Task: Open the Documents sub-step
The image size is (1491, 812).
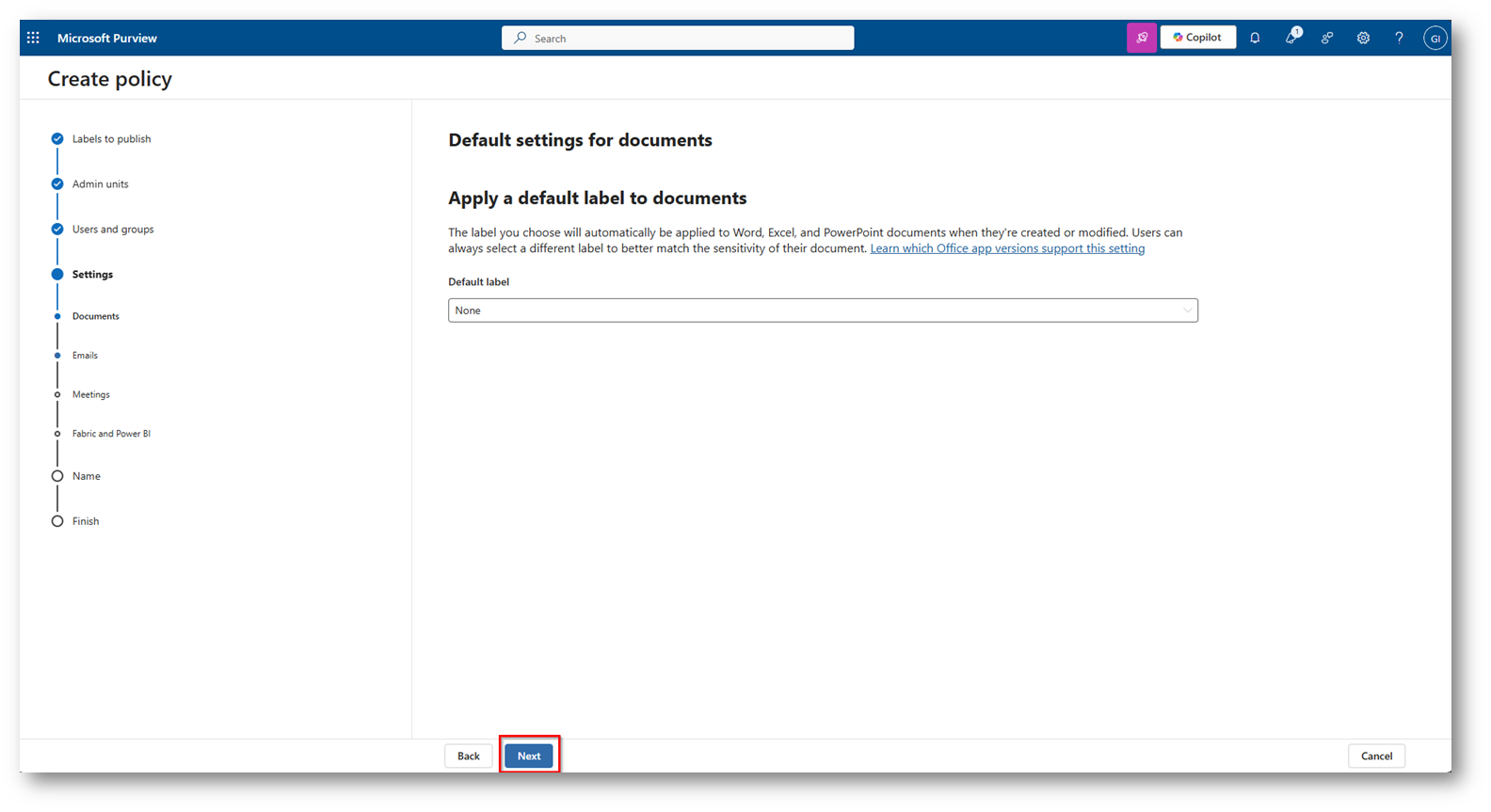Action: point(96,316)
